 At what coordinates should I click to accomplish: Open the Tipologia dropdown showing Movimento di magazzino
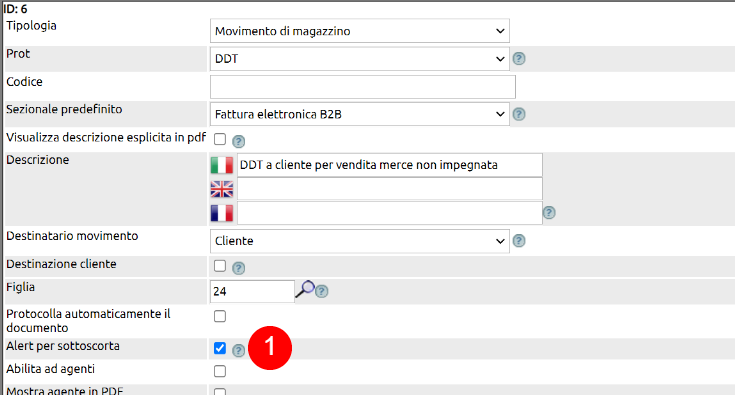(360, 31)
